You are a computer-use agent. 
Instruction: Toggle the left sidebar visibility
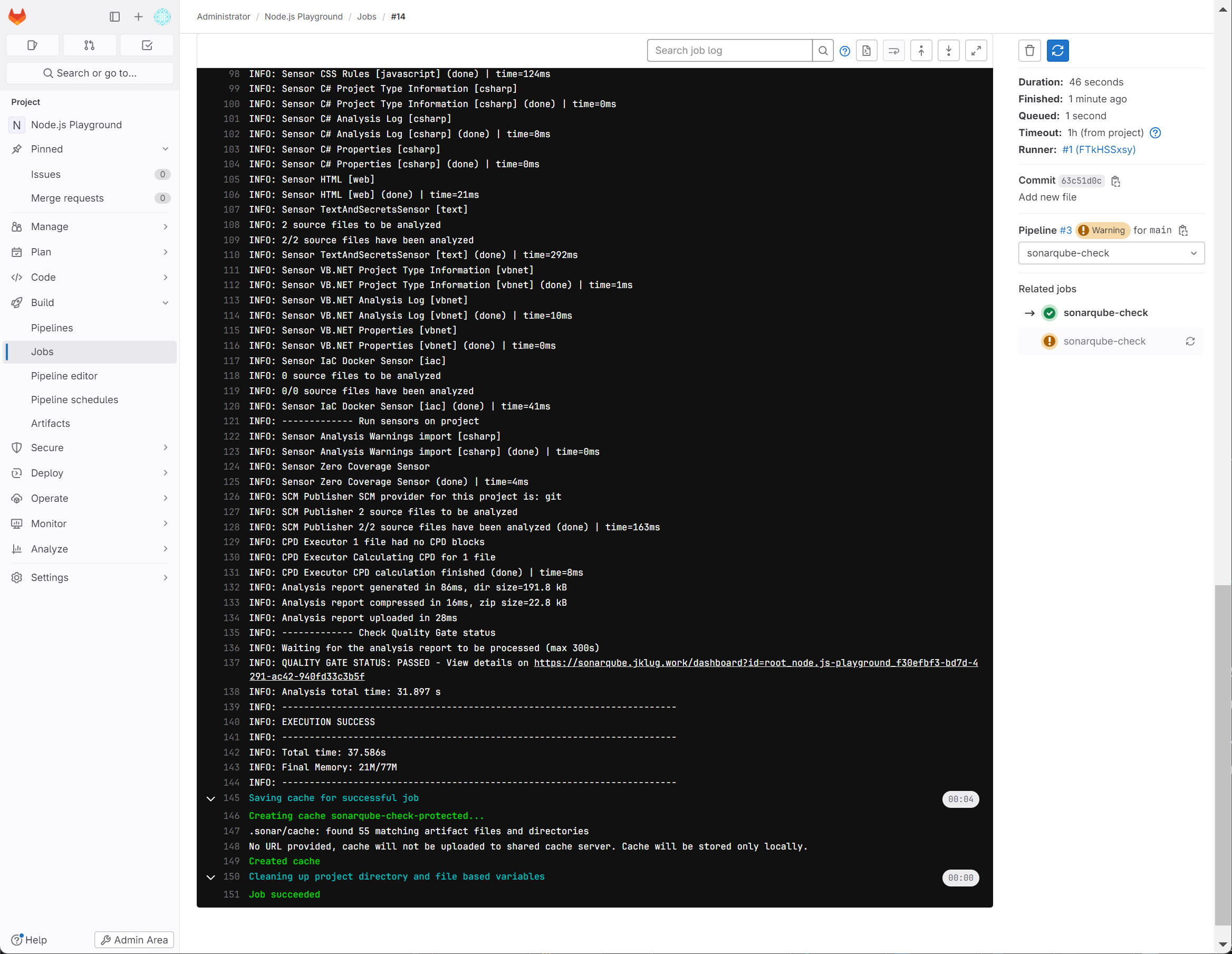click(x=114, y=17)
